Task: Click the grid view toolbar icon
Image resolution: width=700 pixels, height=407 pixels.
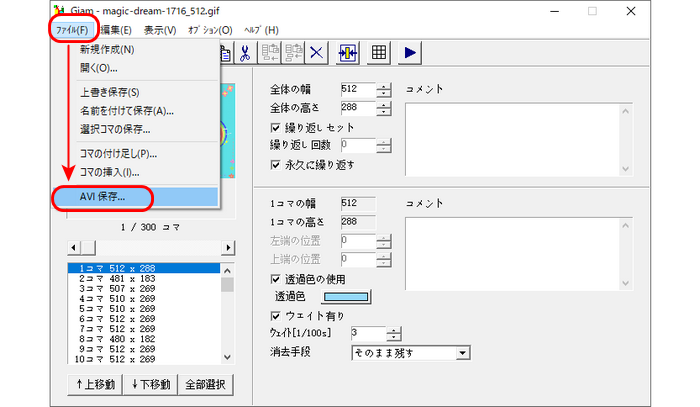Action: click(x=379, y=53)
